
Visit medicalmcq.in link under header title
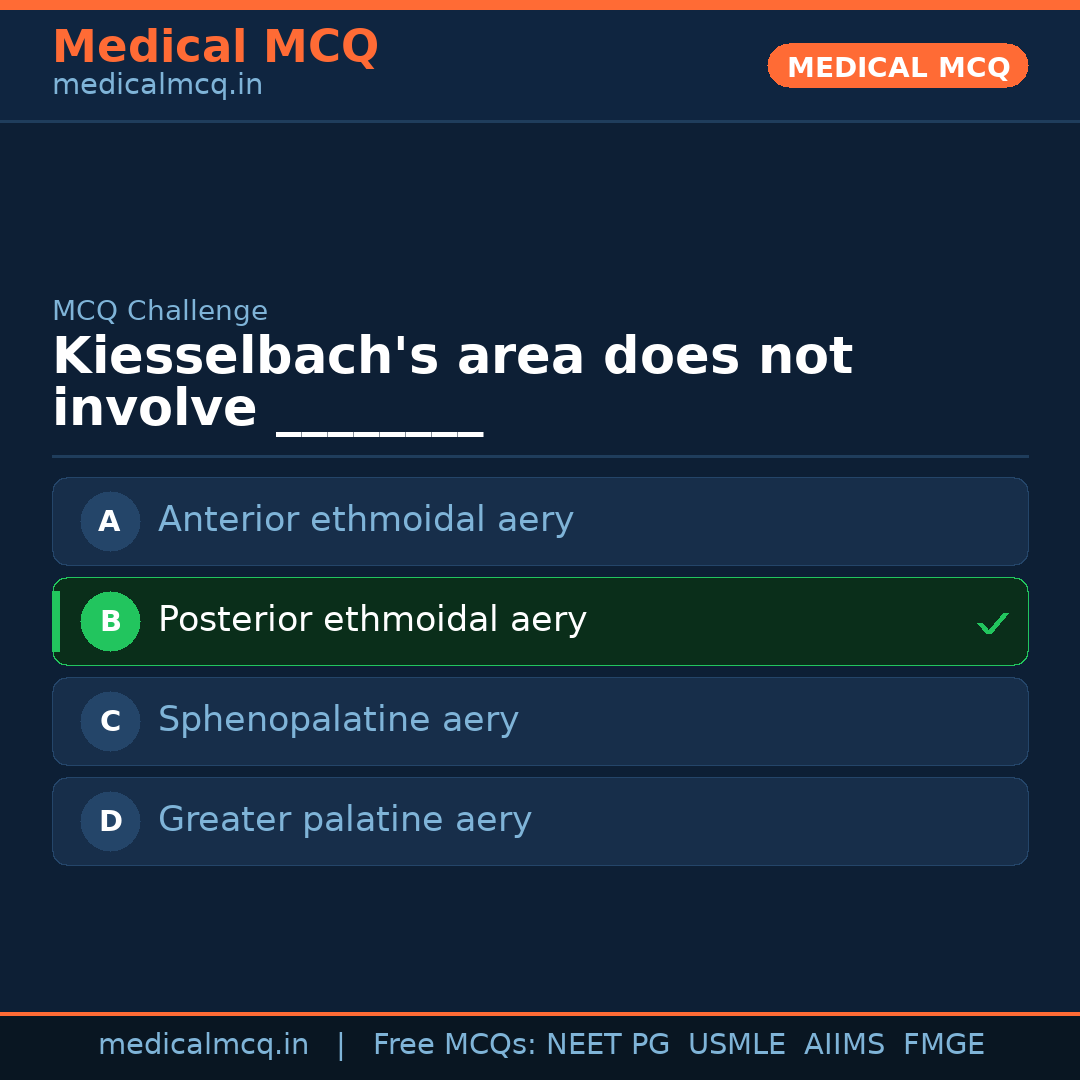[x=157, y=85]
